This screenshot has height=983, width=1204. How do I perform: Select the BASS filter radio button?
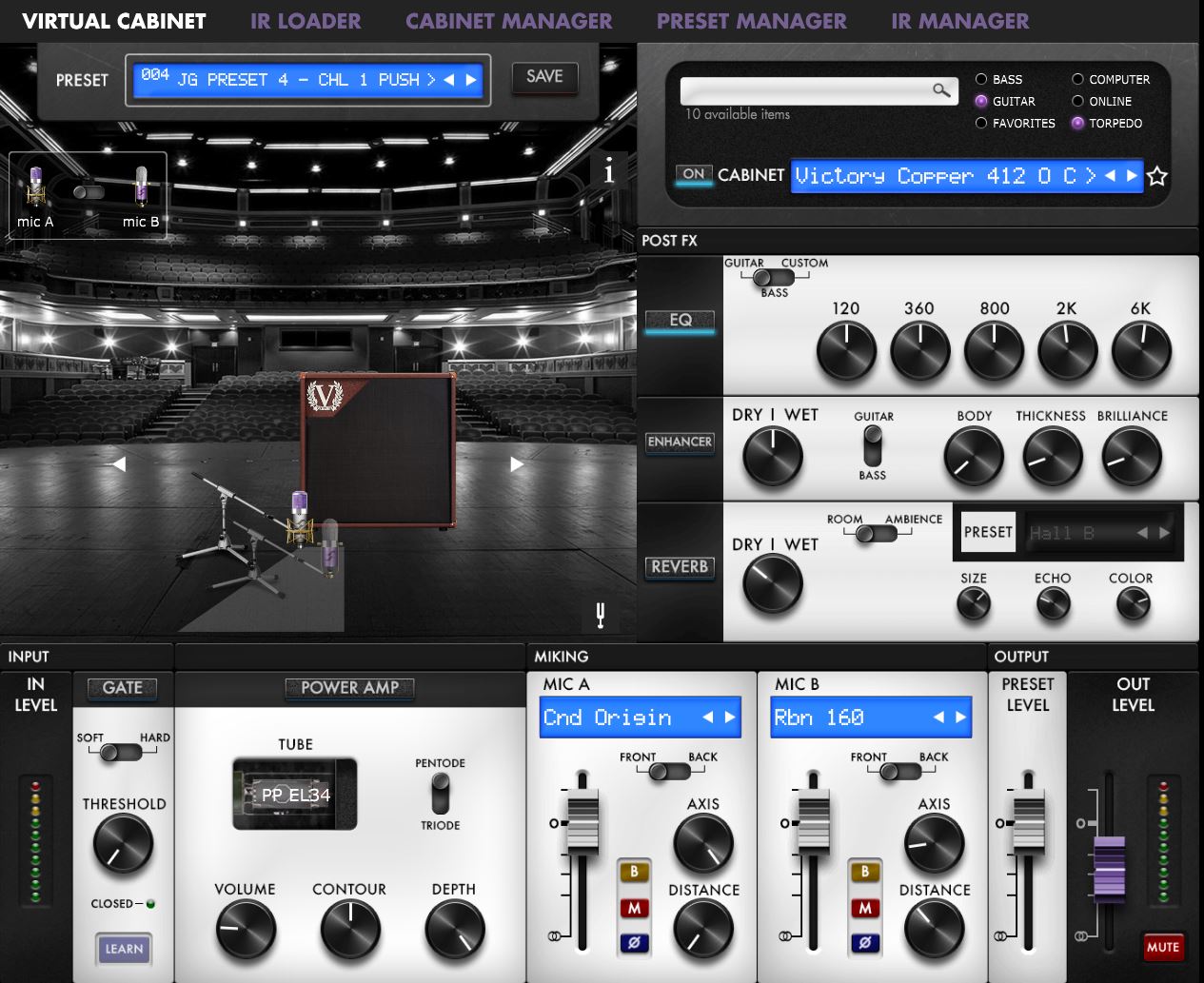coord(981,79)
